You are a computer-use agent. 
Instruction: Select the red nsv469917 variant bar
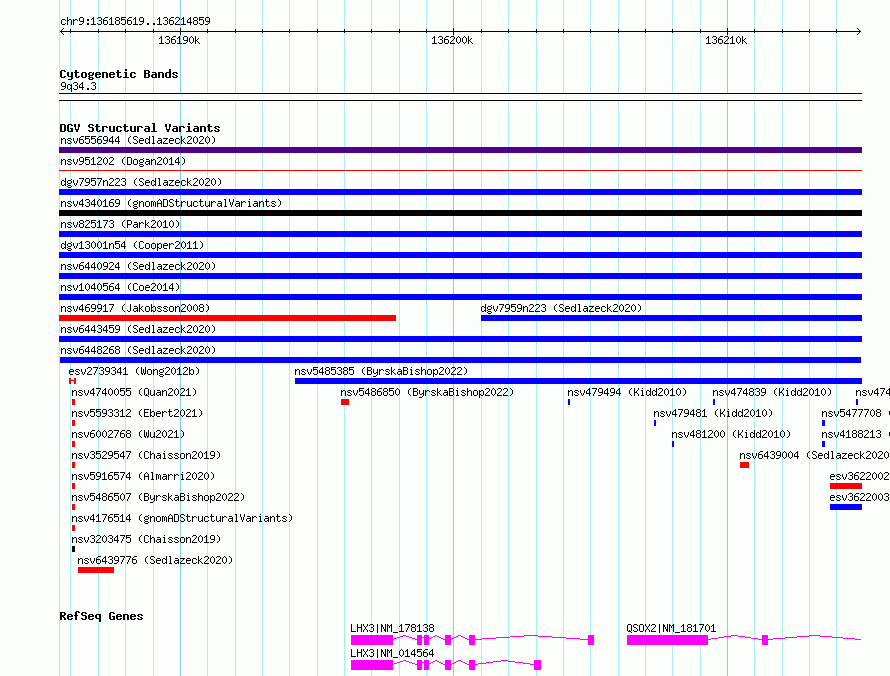(x=228, y=318)
